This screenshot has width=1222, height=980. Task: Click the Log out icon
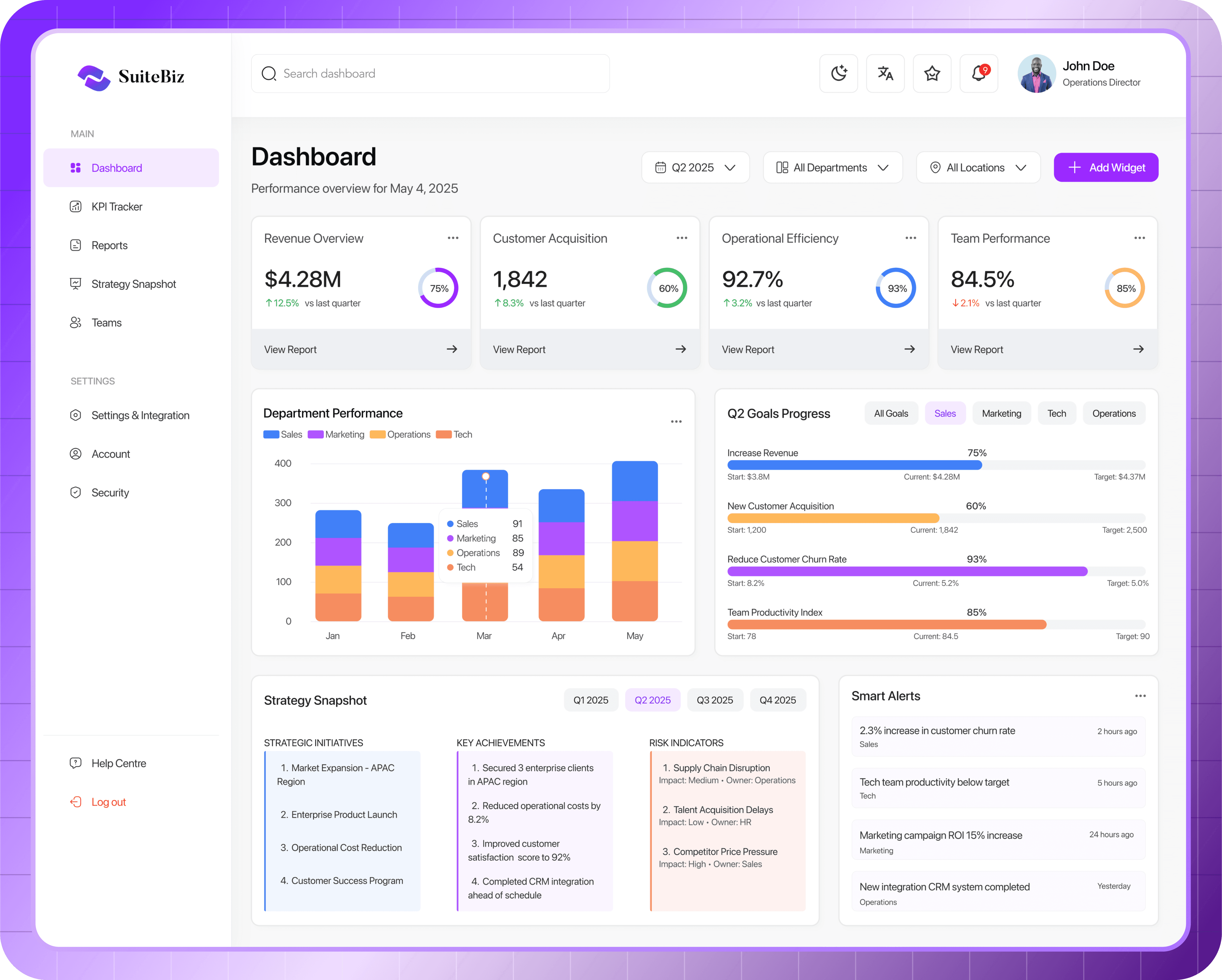coord(75,802)
